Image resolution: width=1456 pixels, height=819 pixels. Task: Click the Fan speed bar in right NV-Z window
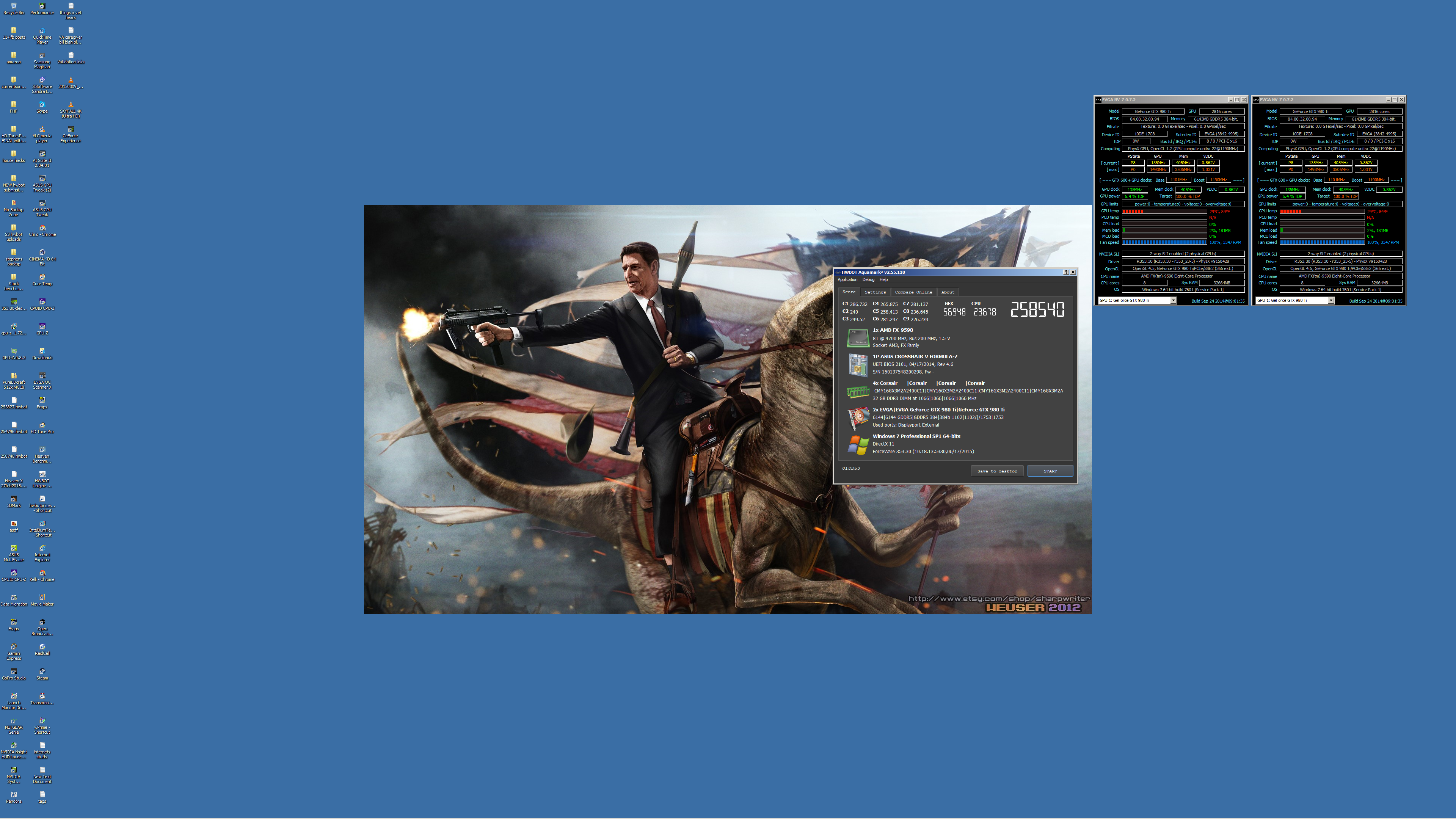1322,243
